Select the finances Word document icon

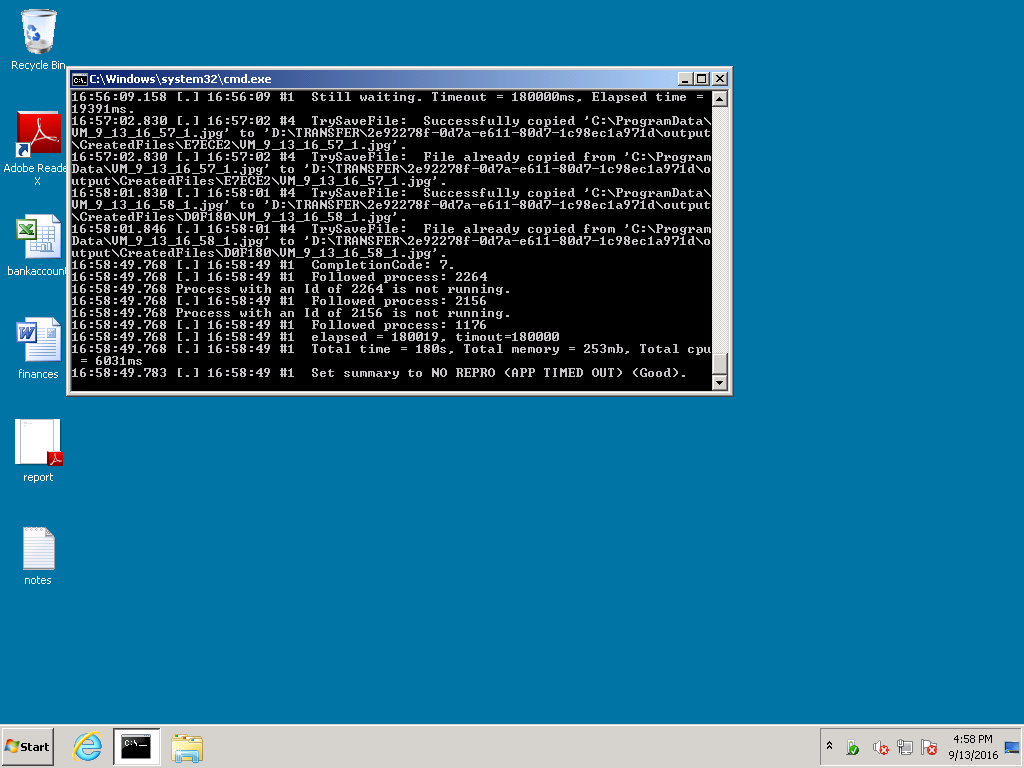[x=38, y=341]
